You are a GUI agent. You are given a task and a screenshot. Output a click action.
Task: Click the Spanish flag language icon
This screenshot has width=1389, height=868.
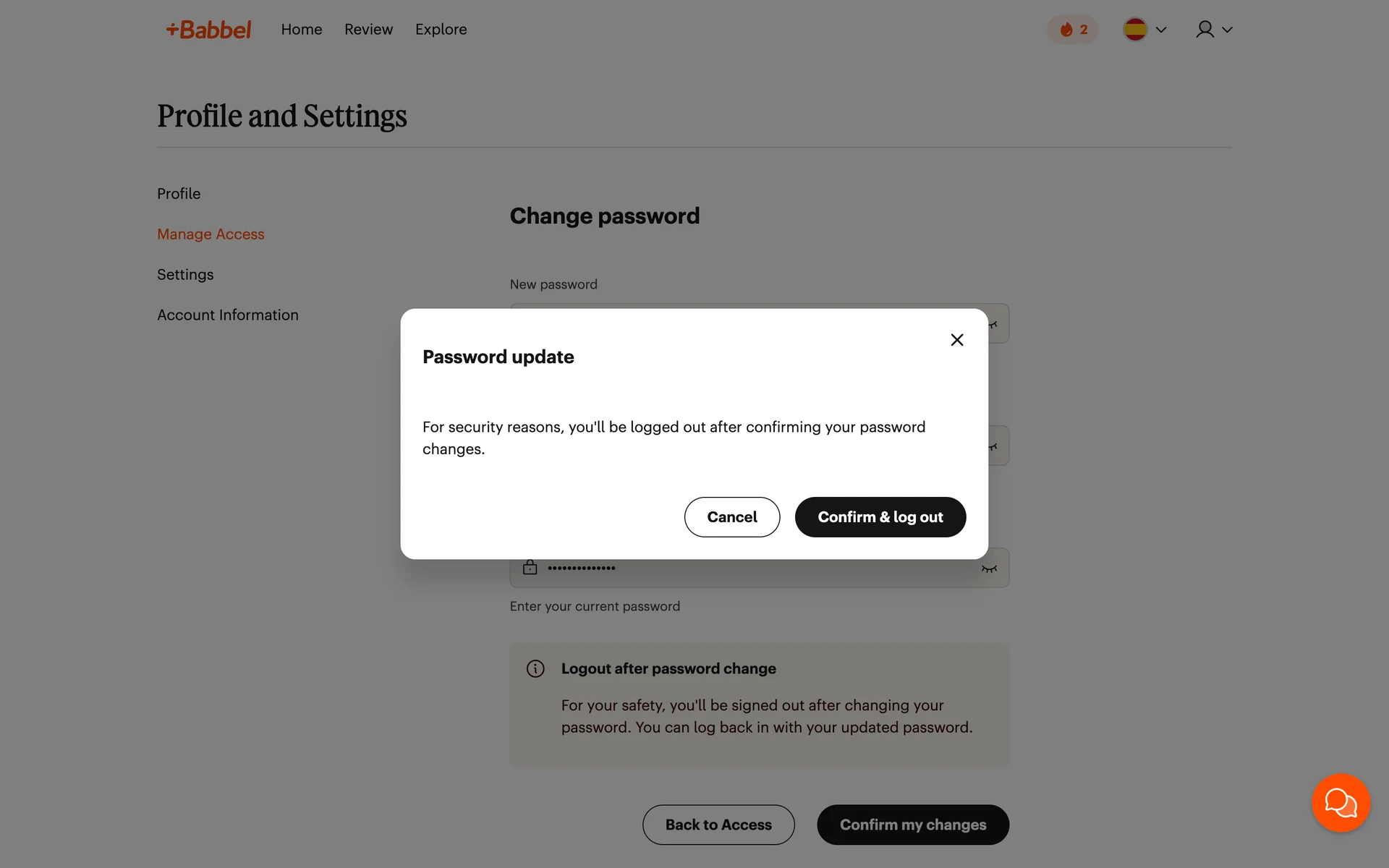coord(1135,30)
